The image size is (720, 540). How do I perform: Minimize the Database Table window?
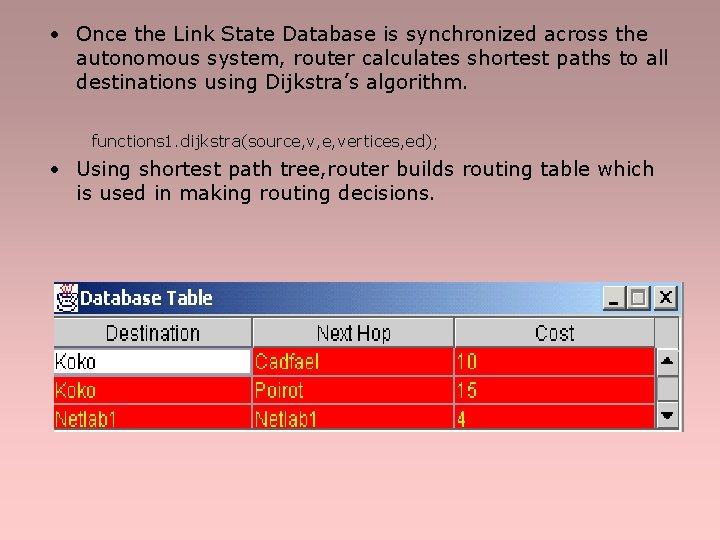coord(614,298)
